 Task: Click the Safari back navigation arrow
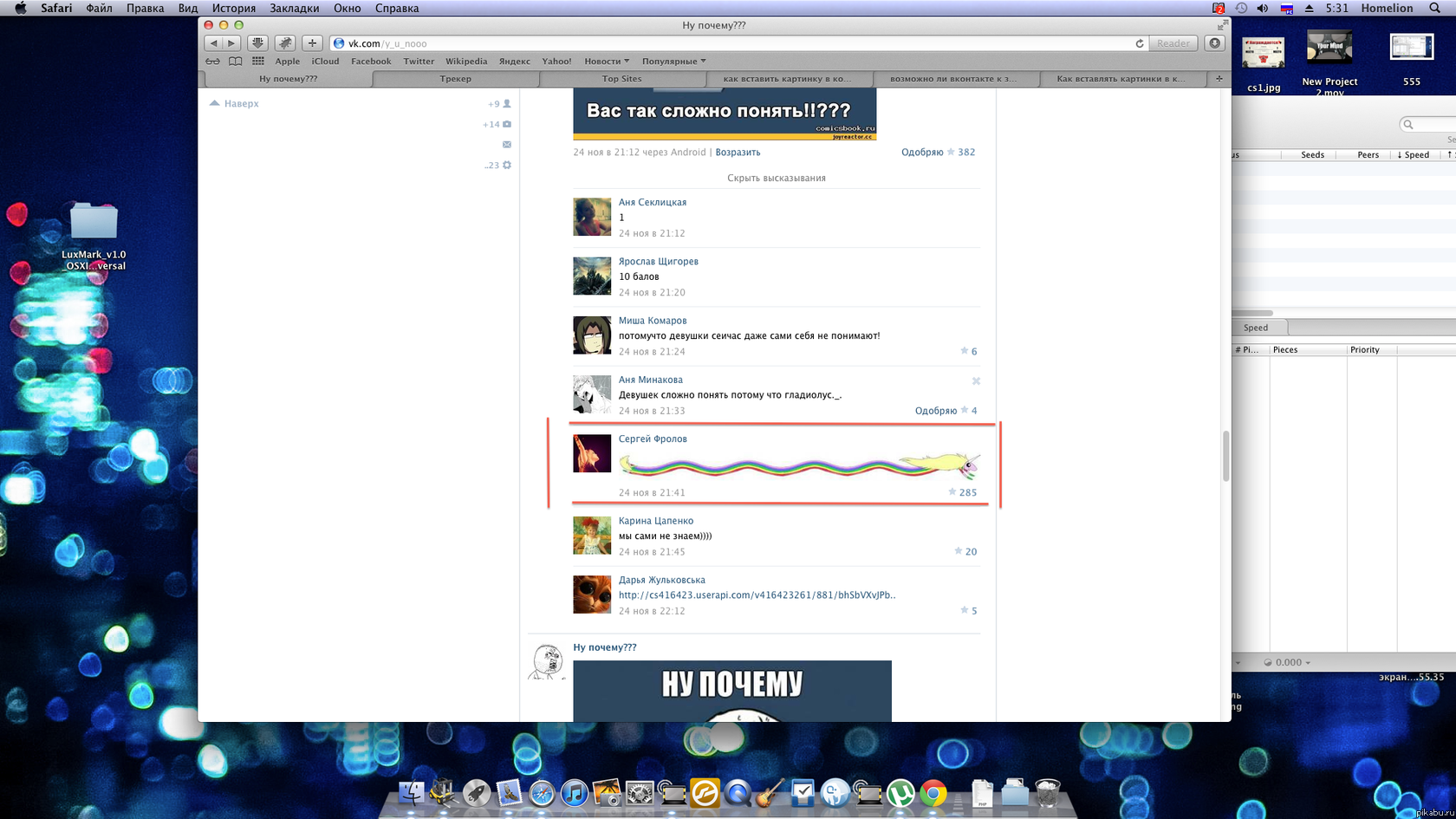214,43
